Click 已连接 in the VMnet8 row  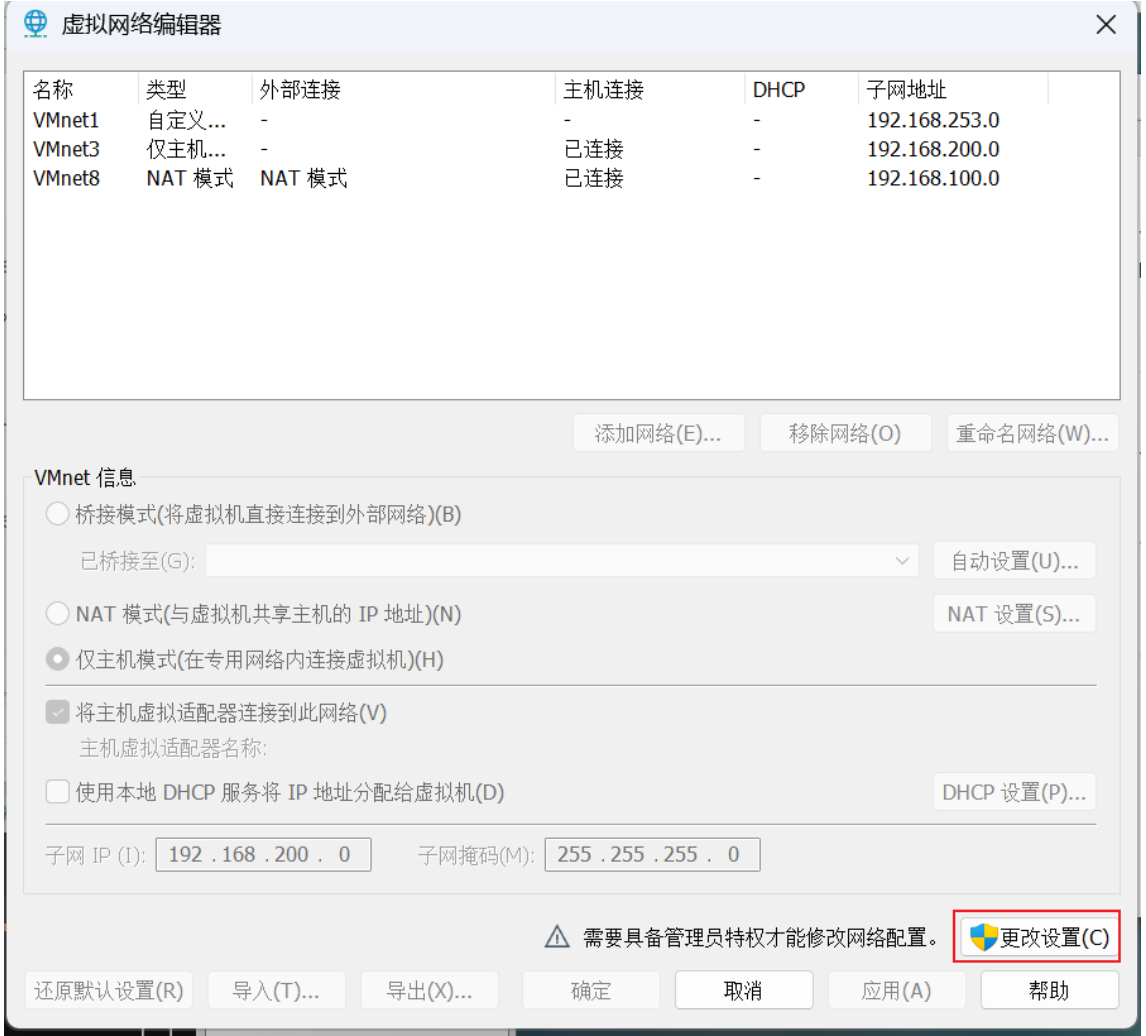pyautogui.click(x=593, y=178)
